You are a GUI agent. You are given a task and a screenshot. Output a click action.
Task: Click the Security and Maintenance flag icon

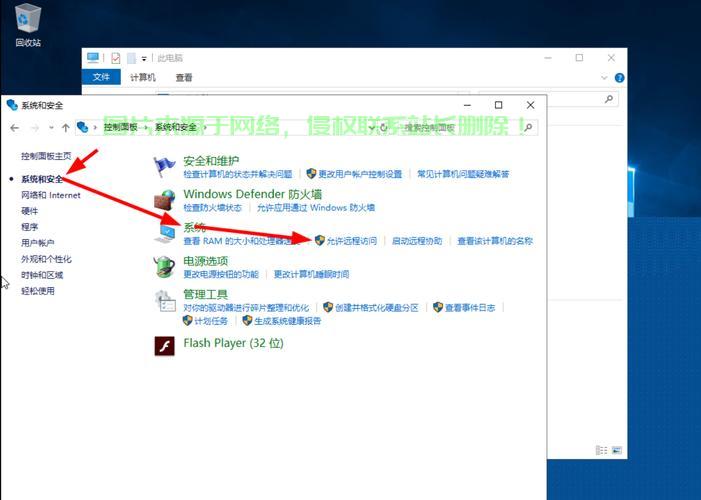click(164, 167)
